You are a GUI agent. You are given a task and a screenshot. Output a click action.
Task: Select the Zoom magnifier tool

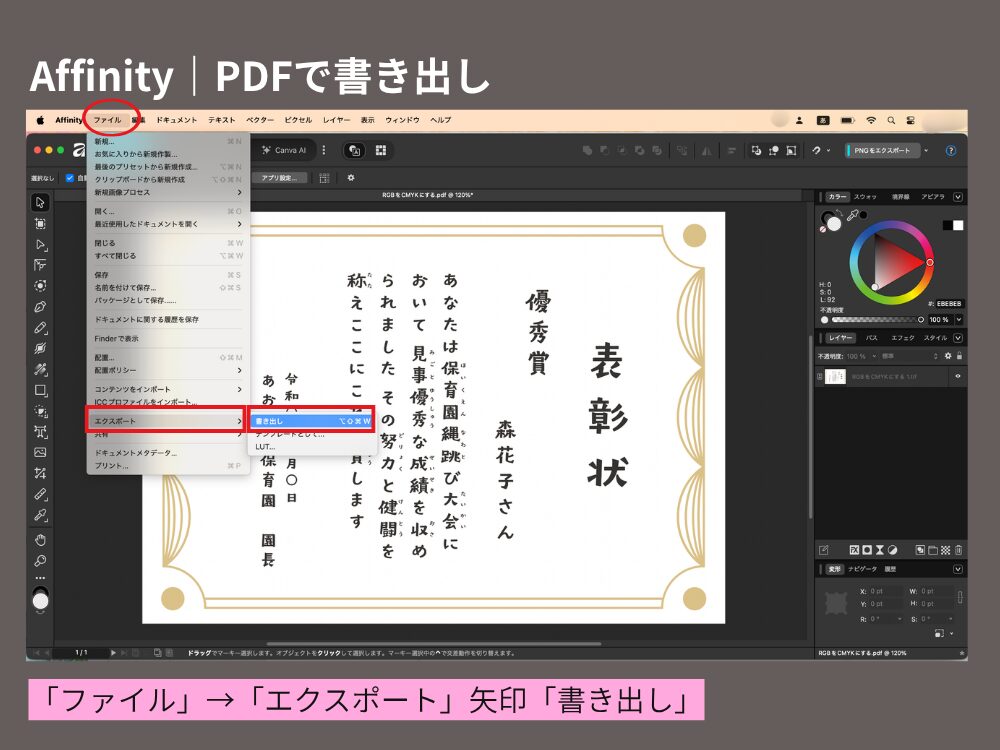coord(40,561)
